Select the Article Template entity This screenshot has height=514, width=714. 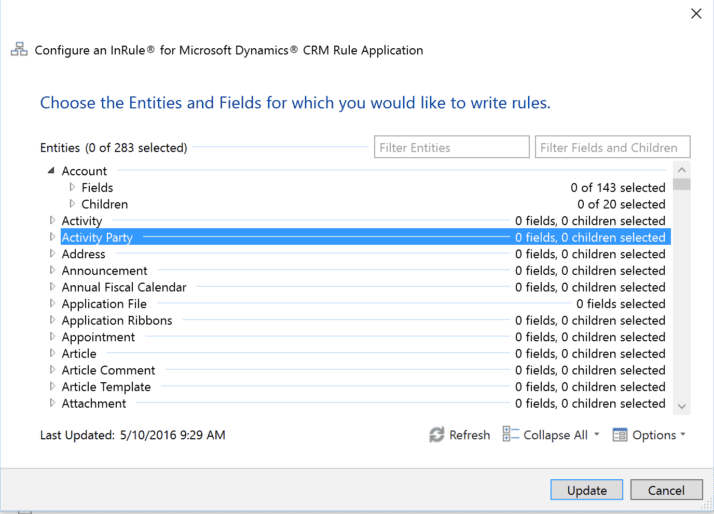[106, 387]
